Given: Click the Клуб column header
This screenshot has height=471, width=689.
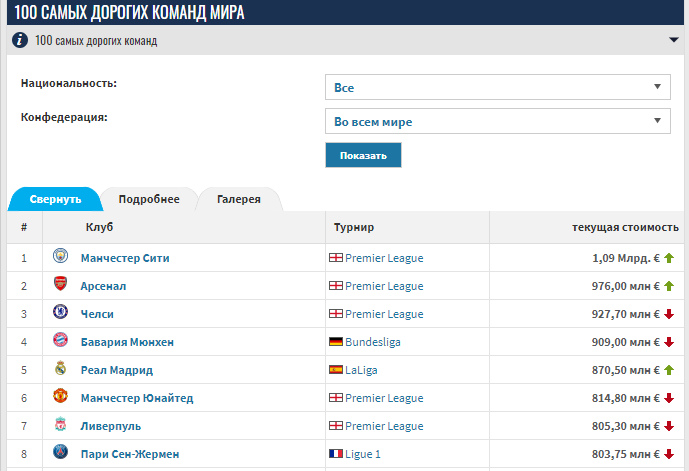Looking at the screenshot, I should coord(99,227).
